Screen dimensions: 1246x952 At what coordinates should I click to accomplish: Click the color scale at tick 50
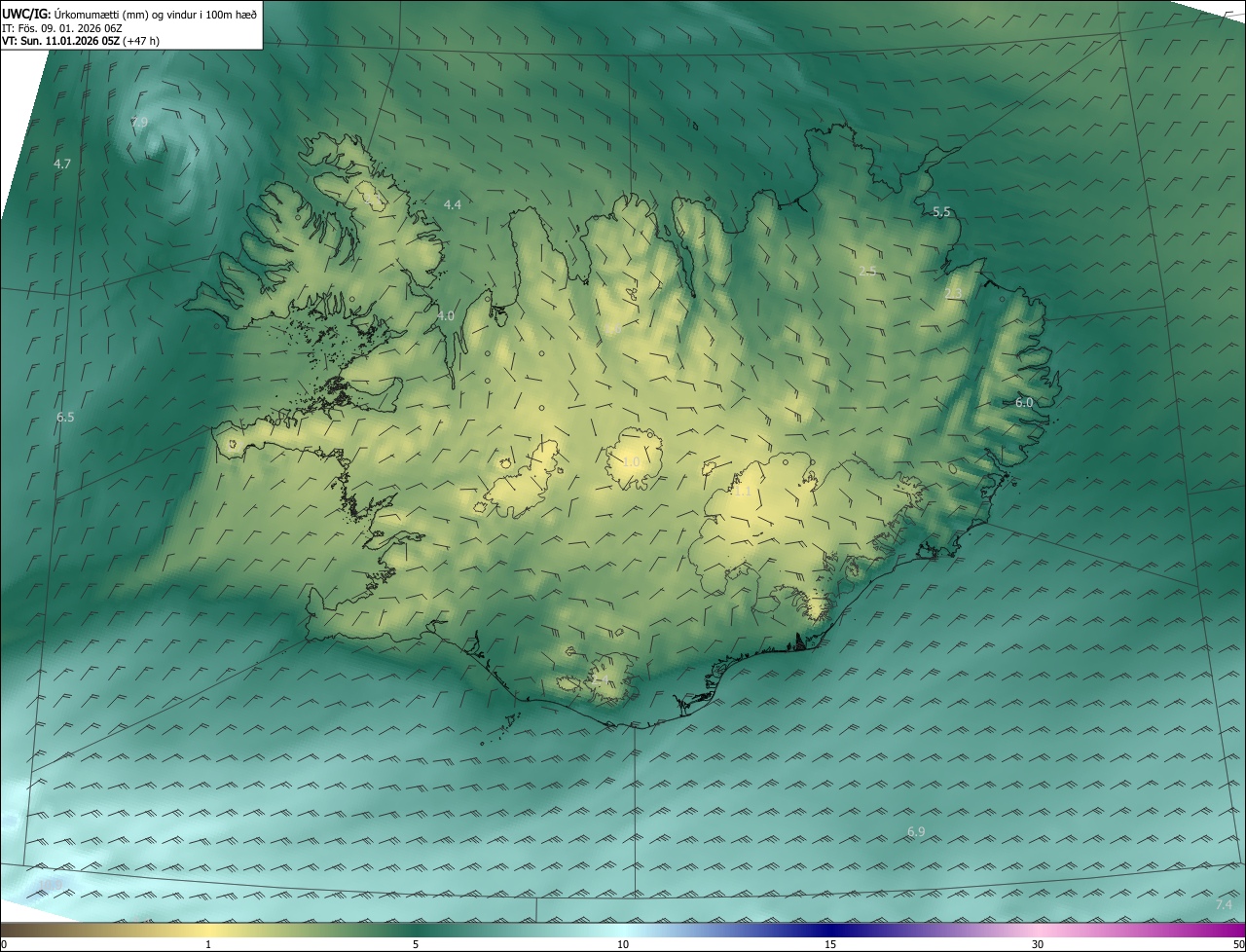(1238, 945)
